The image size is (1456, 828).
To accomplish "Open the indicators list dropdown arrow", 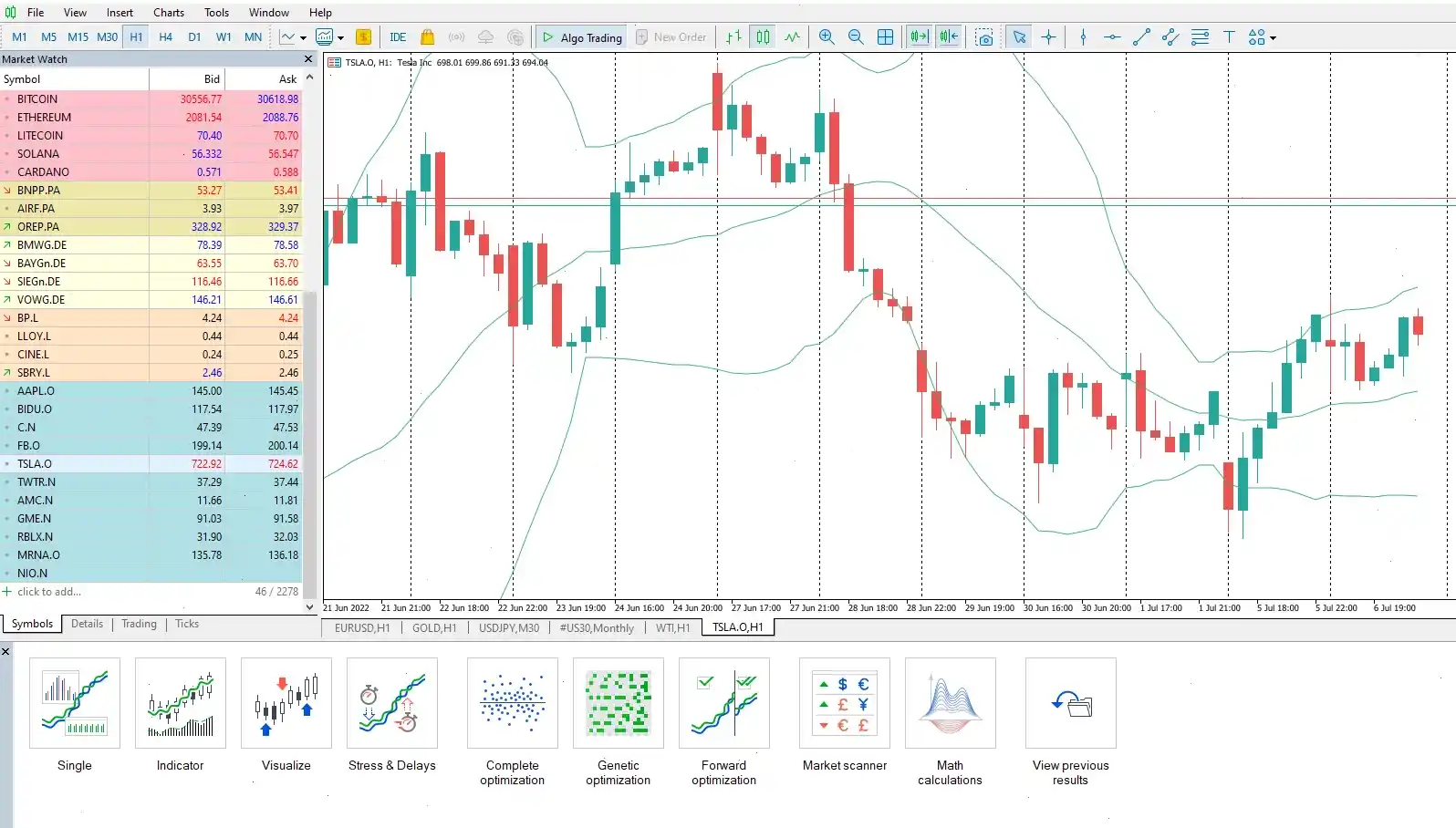I will (303, 38).
